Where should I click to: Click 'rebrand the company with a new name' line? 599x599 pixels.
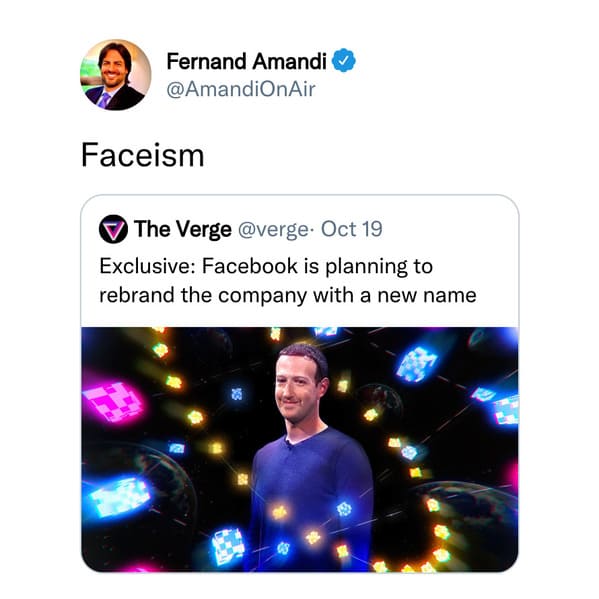pyautogui.click(x=288, y=296)
